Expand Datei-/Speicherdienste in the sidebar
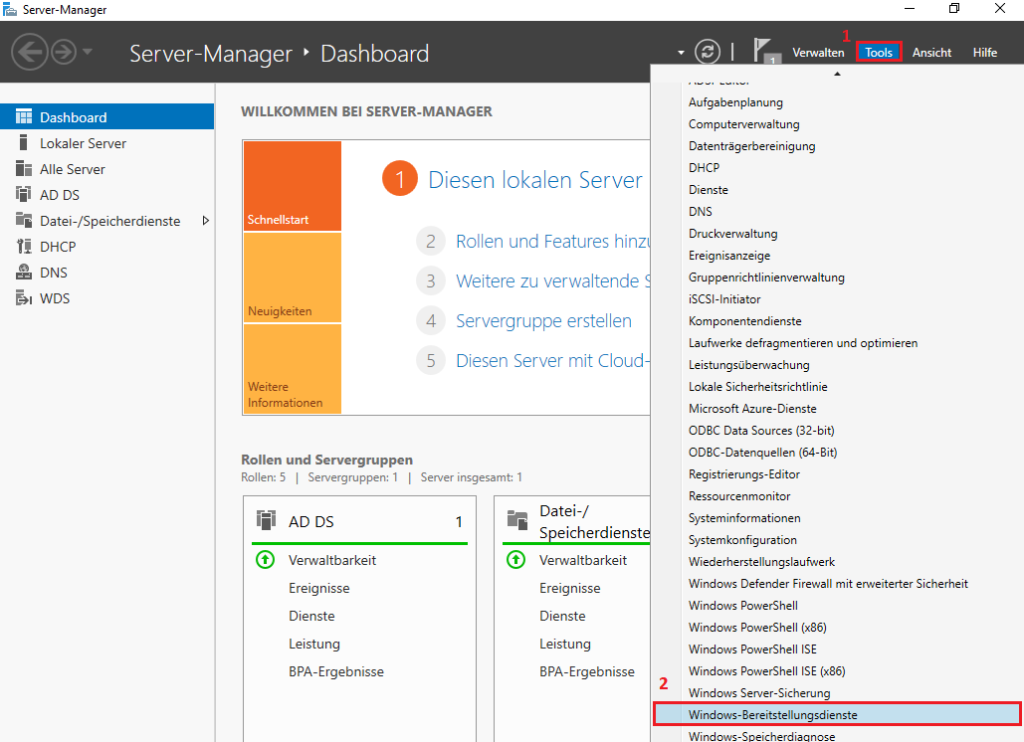1024x742 pixels. tap(207, 220)
